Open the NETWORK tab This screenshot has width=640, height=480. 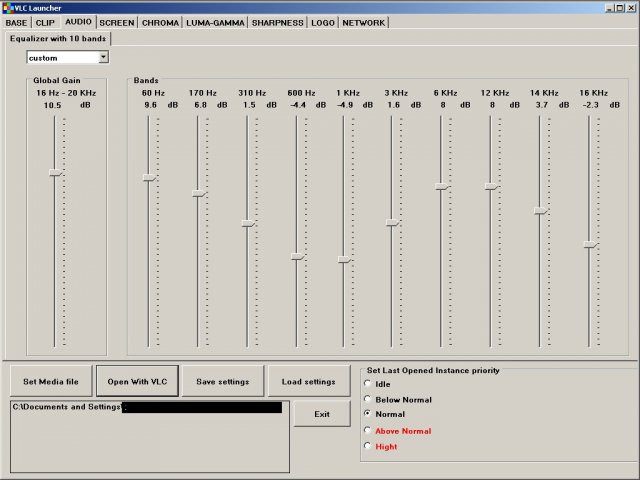click(364, 23)
